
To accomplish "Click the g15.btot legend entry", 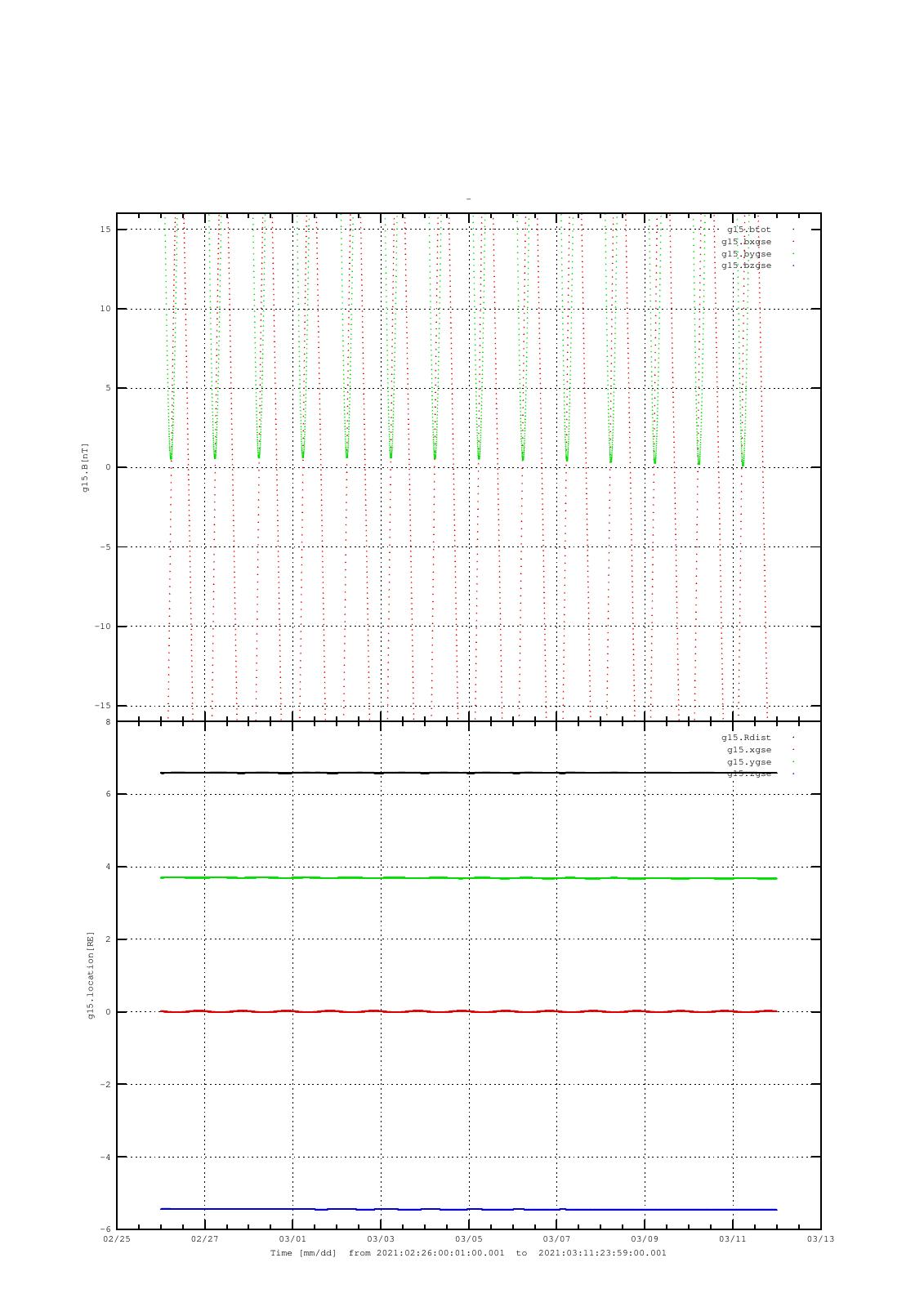I will click(748, 230).
